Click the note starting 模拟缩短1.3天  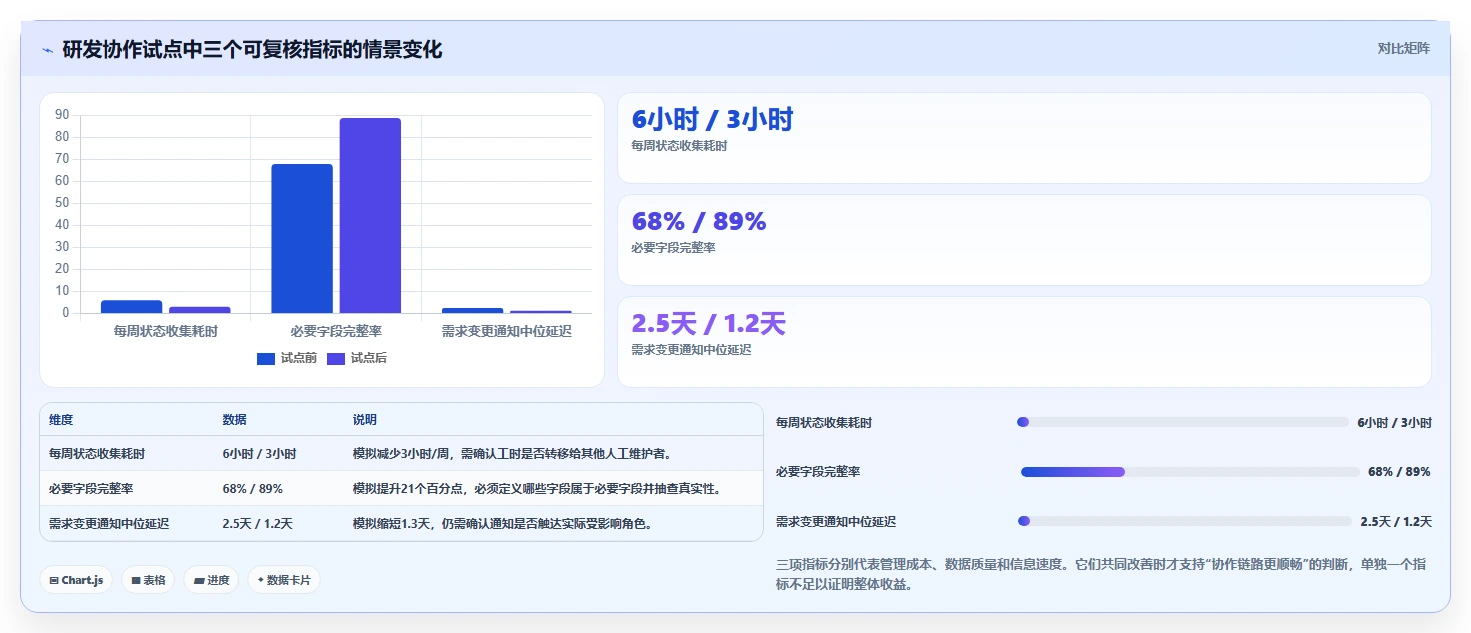504,524
